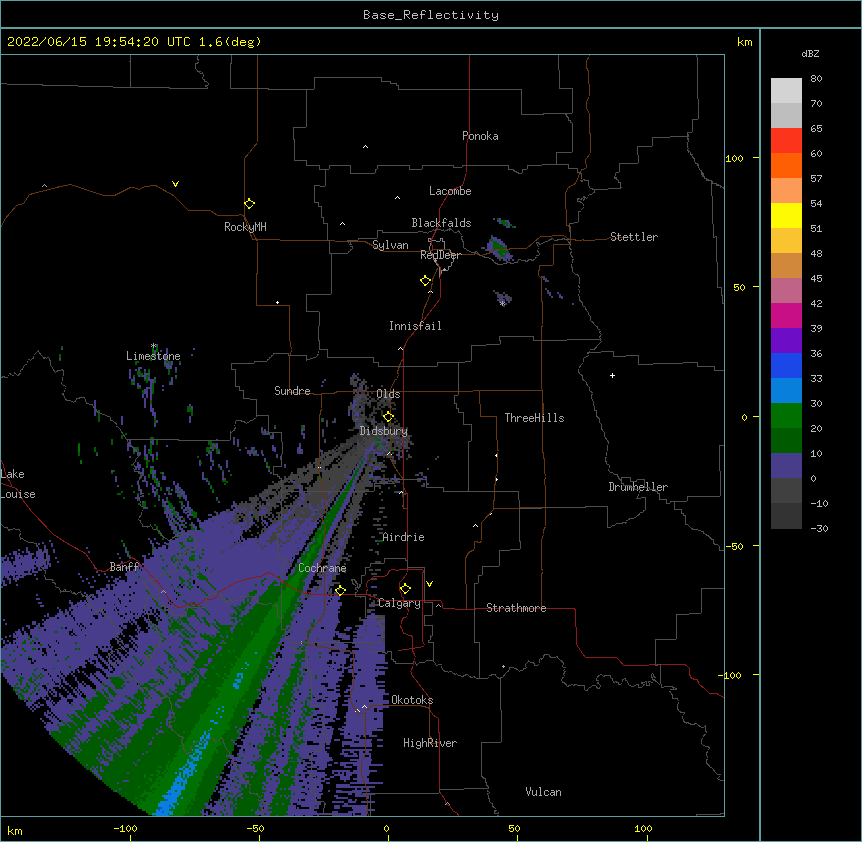Click the Base_Reflectivity title text
862x842 pixels.
431,15
